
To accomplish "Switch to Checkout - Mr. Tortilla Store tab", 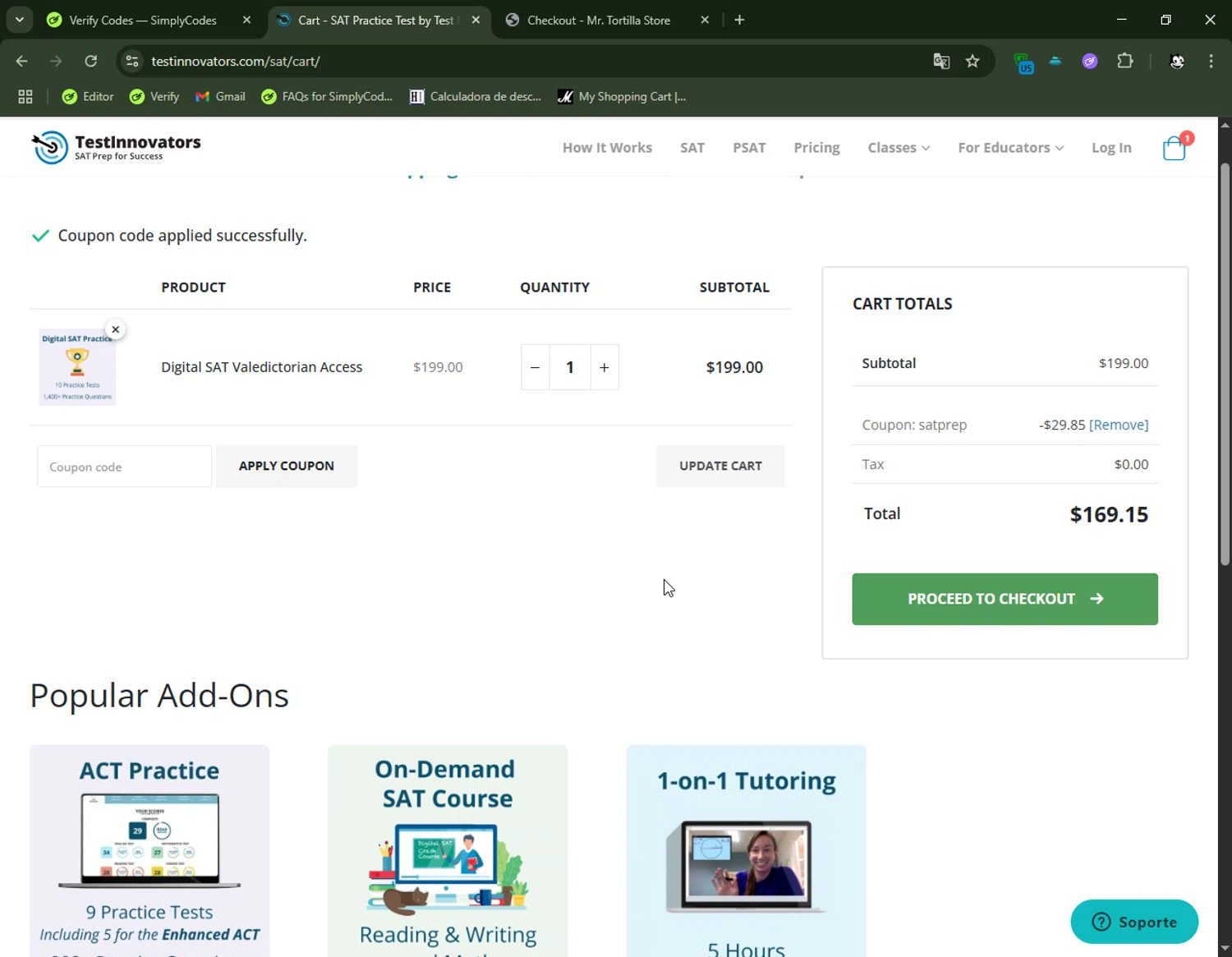I will 599,21.
